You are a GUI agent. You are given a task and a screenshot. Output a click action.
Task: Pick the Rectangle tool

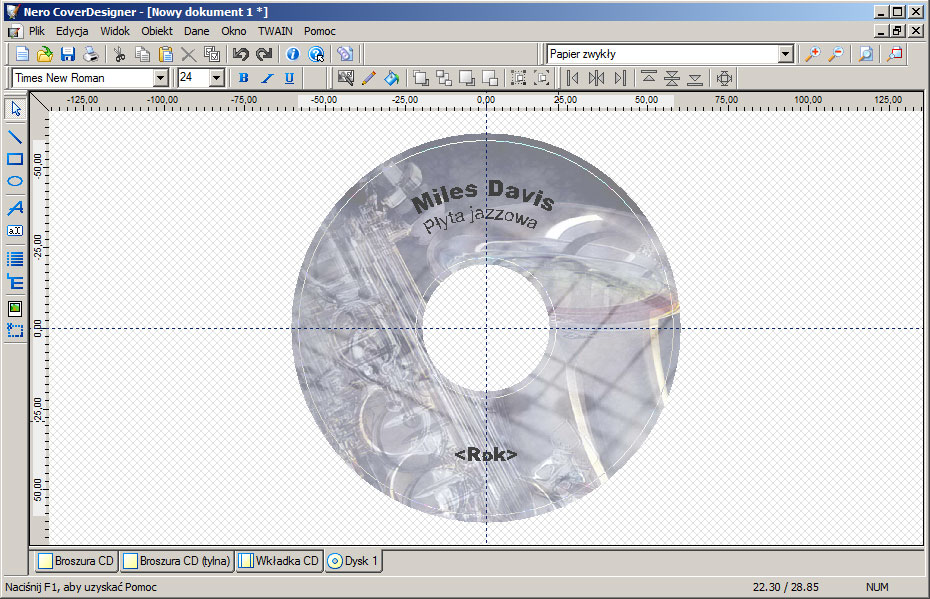click(15, 159)
